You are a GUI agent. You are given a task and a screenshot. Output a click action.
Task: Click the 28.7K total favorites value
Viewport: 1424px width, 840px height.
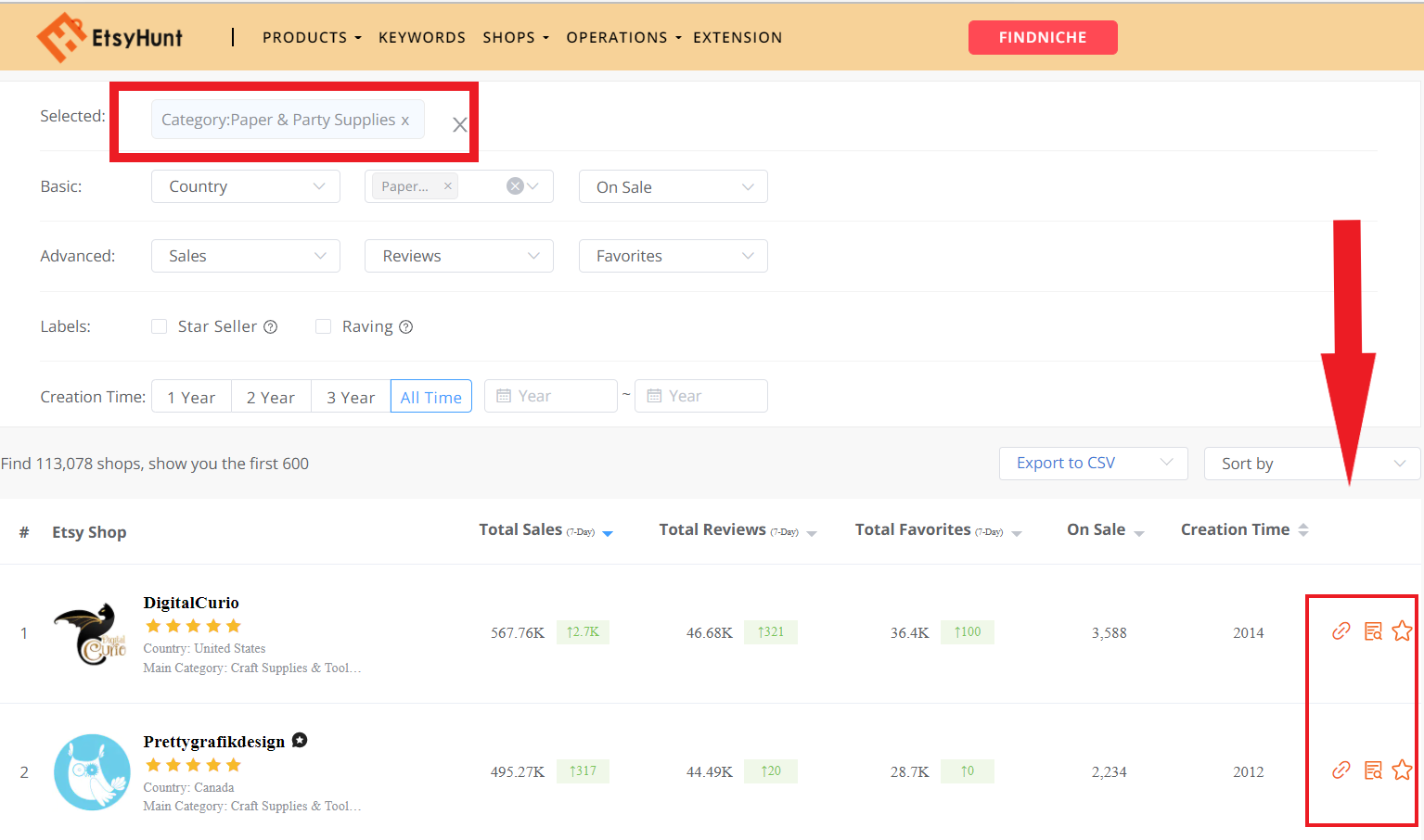pos(910,772)
